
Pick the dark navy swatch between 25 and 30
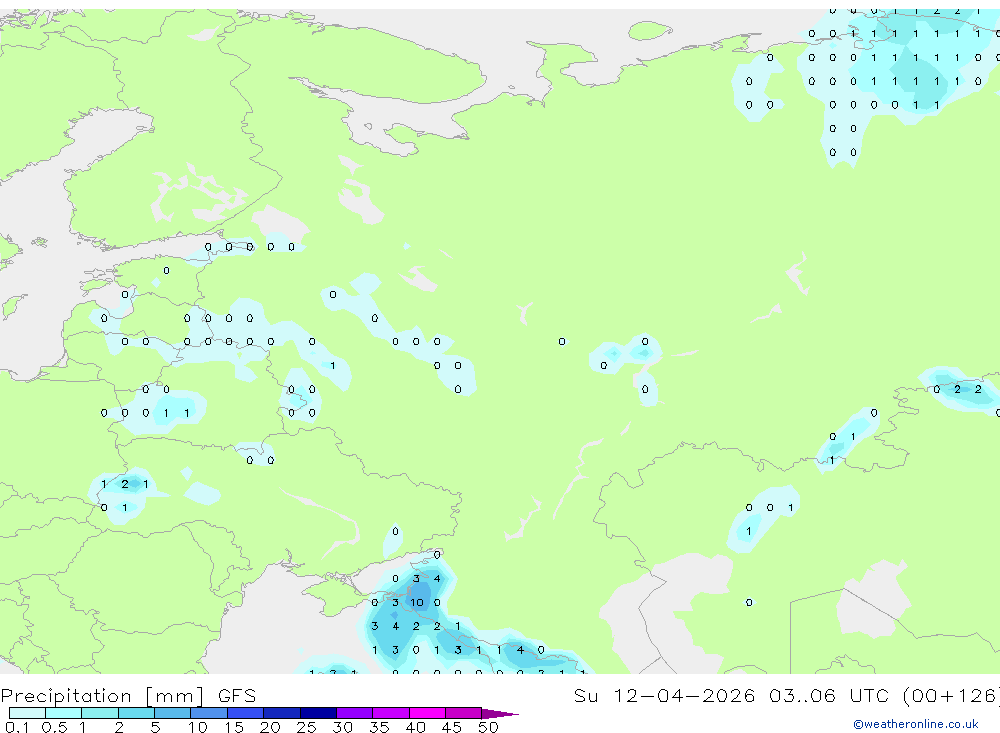[x=318, y=713]
